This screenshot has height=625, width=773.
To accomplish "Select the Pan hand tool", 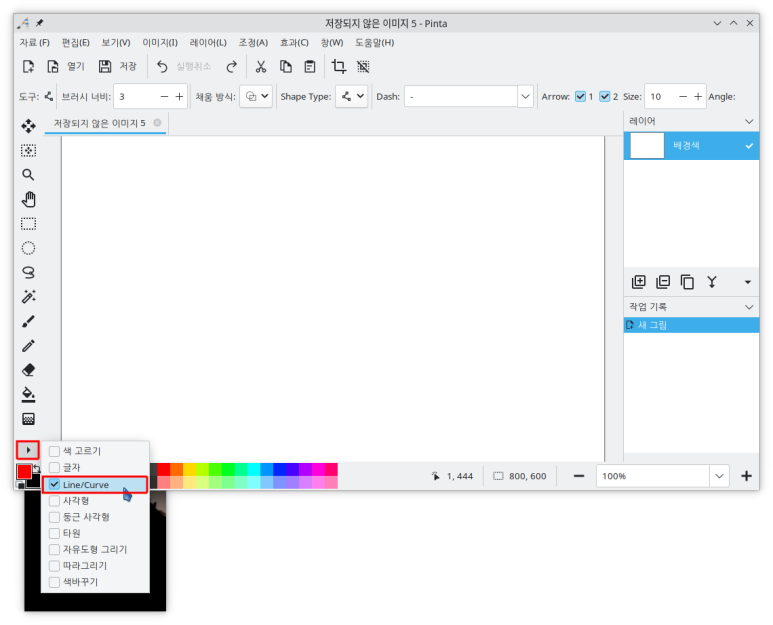I will tap(28, 199).
